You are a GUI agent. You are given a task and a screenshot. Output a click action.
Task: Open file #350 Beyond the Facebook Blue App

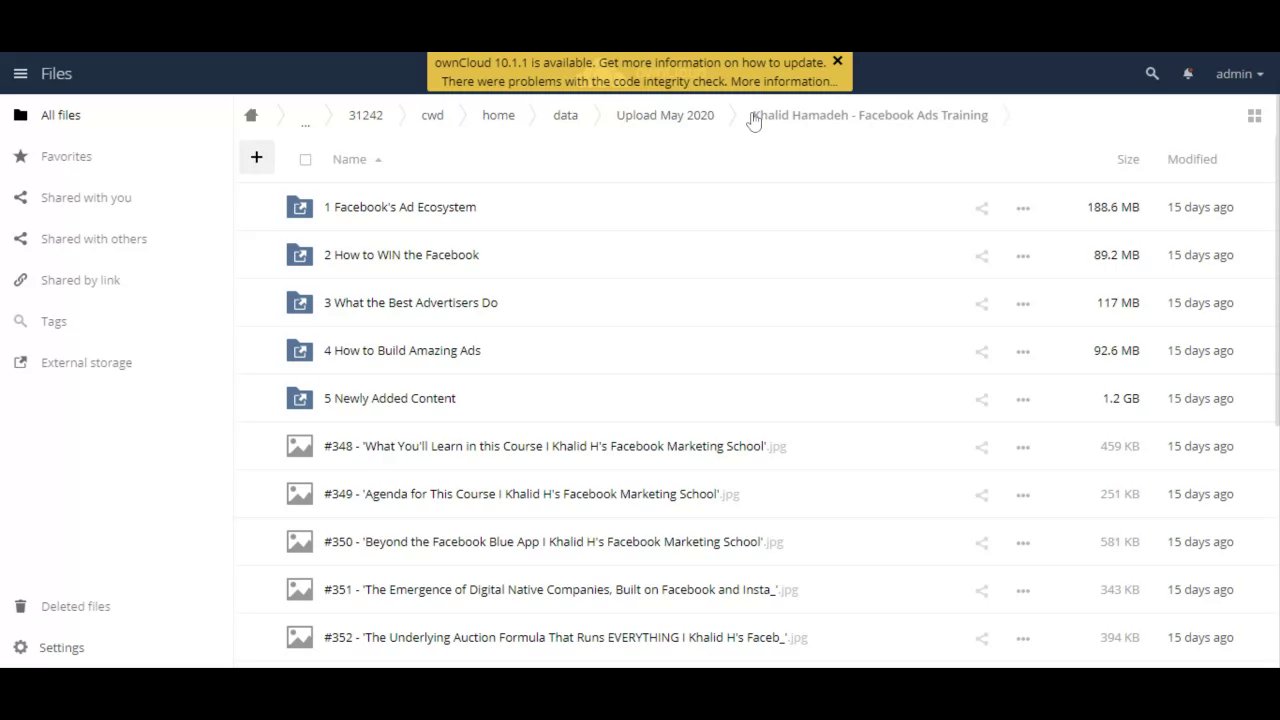[x=553, y=542]
